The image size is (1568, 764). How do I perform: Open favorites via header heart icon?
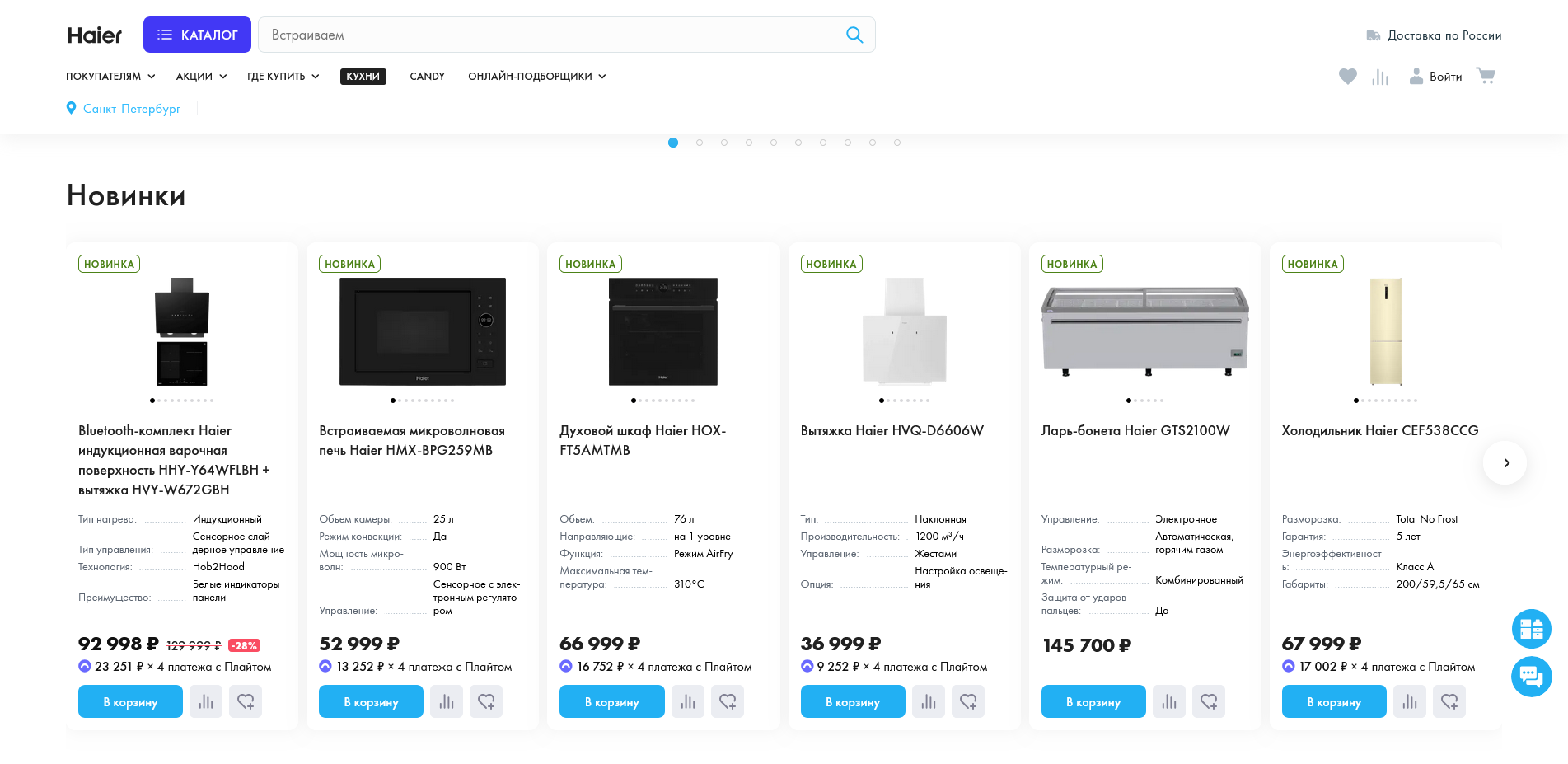[1347, 77]
